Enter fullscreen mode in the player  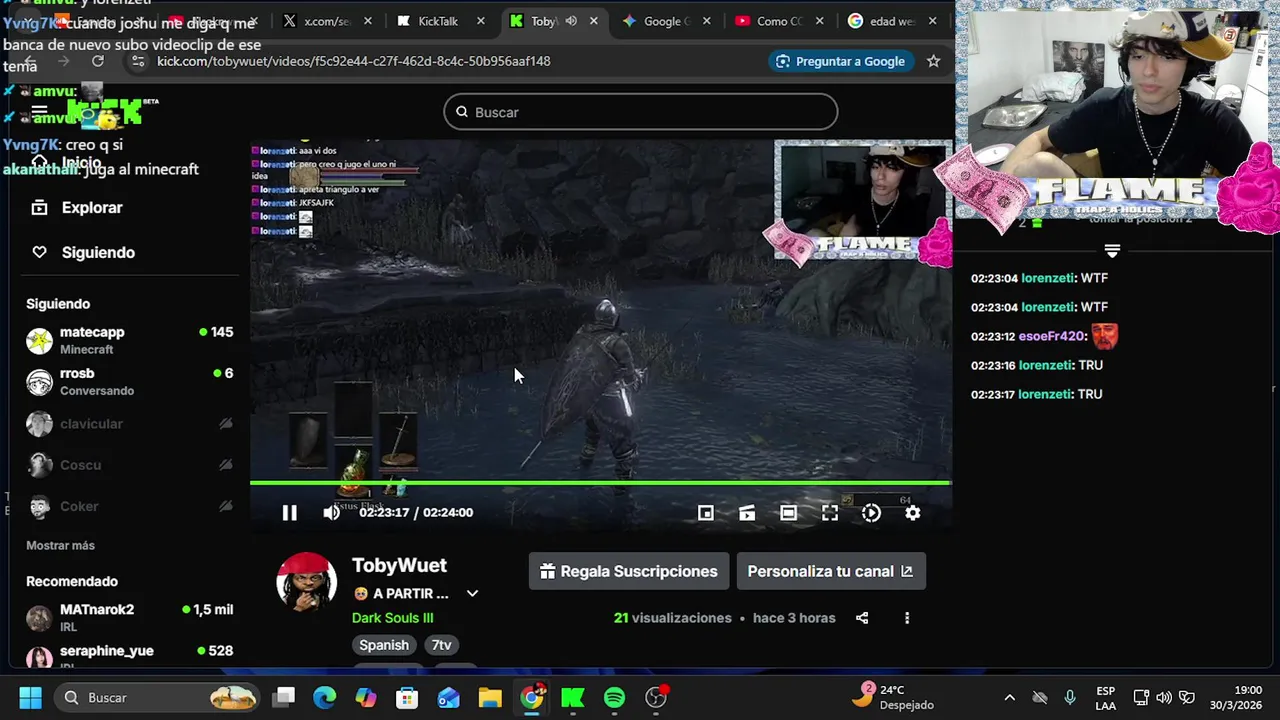[830, 513]
